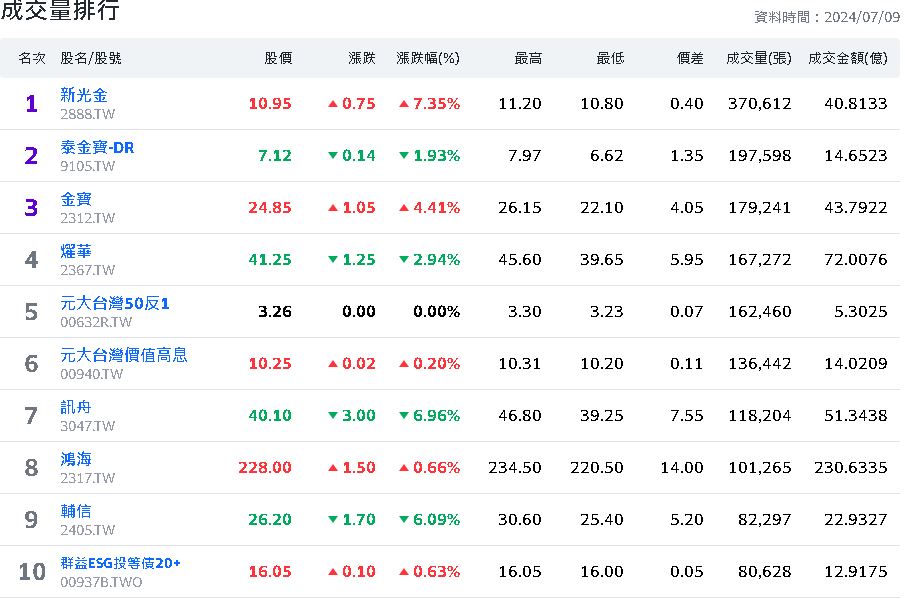This screenshot has height=599, width=905.
Task: Open the 金寶 stock page
Action: [x=76, y=199]
